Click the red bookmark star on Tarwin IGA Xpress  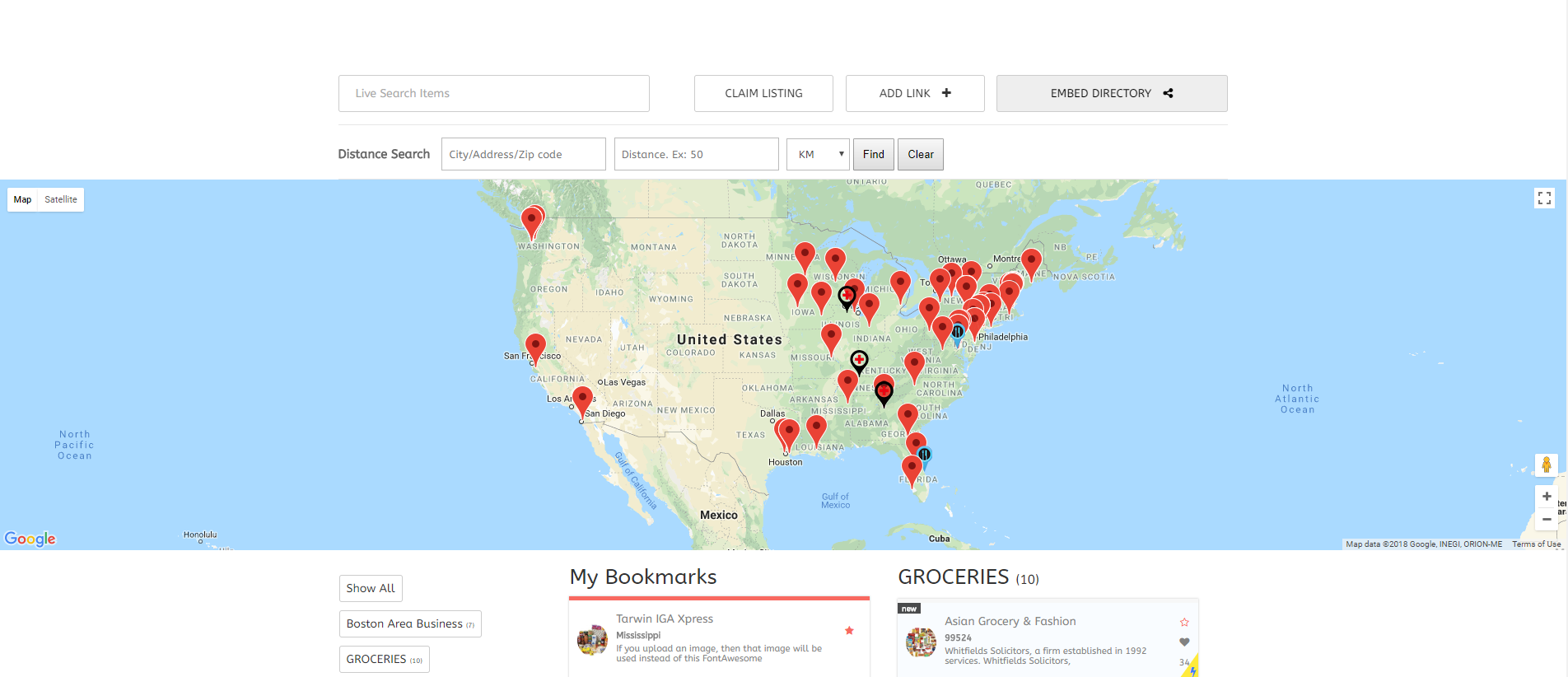pyautogui.click(x=849, y=631)
